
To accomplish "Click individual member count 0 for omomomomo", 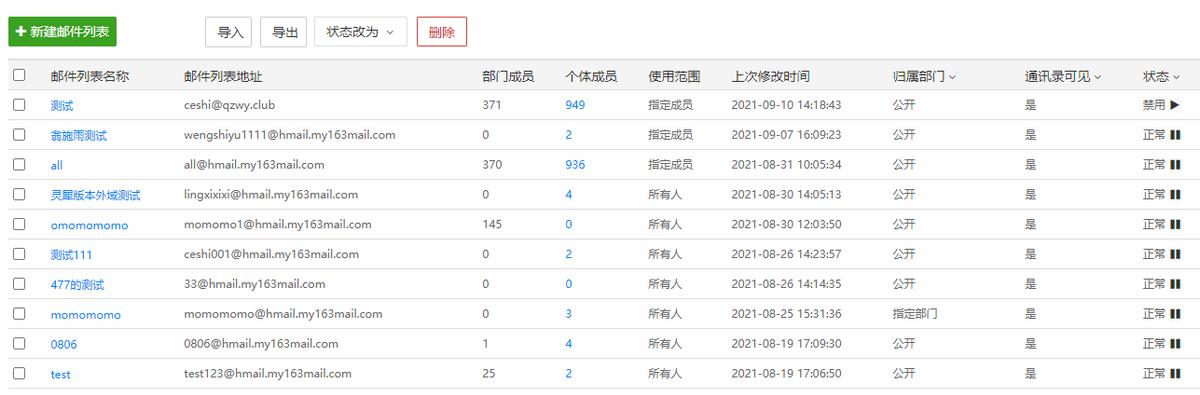I will (x=569, y=225).
